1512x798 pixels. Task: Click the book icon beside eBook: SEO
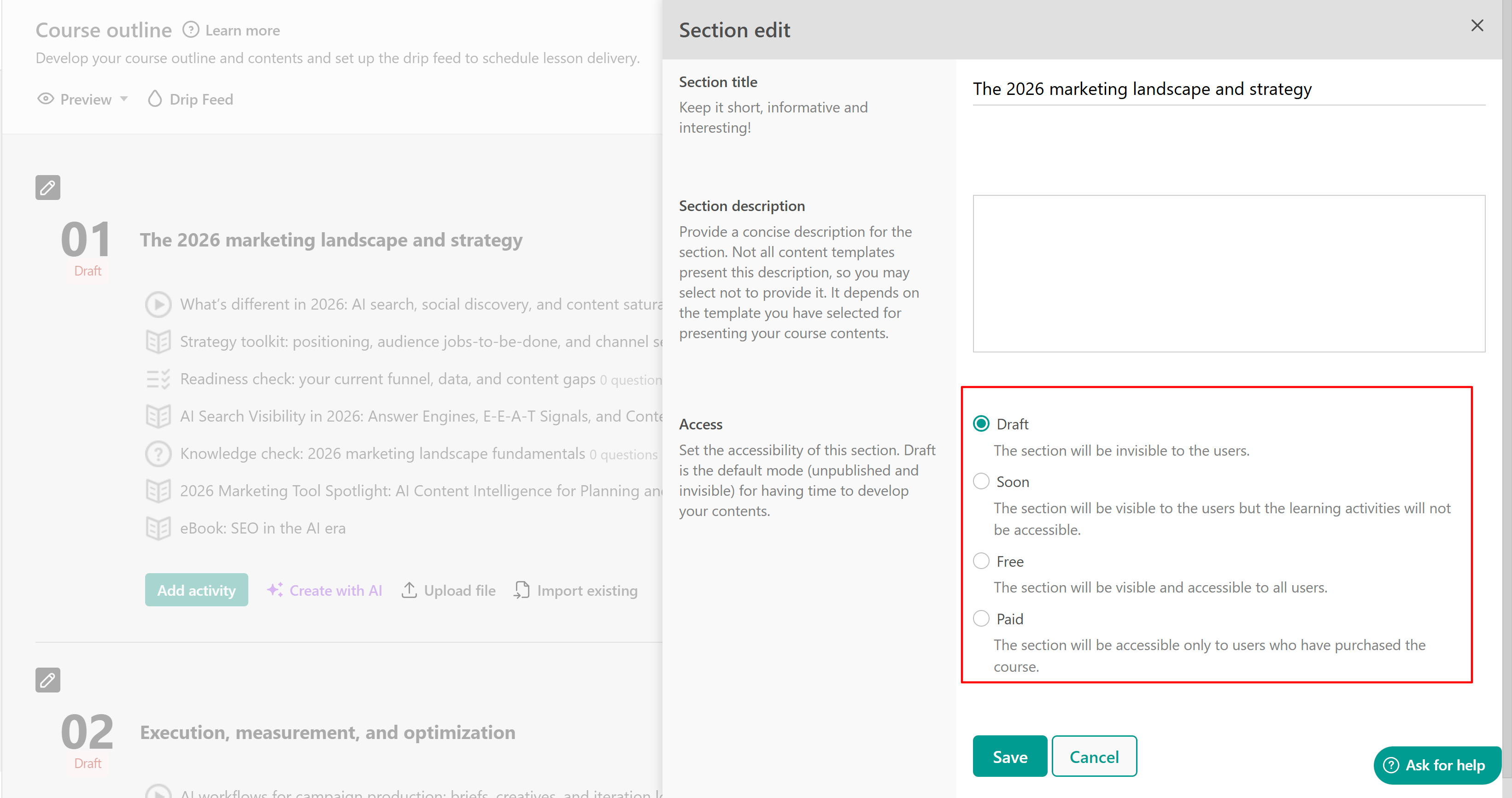[158, 528]
